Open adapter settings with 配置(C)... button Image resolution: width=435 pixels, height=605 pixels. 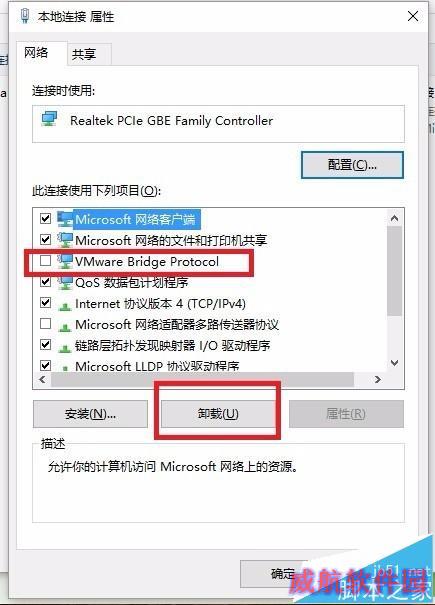point(352,165)
